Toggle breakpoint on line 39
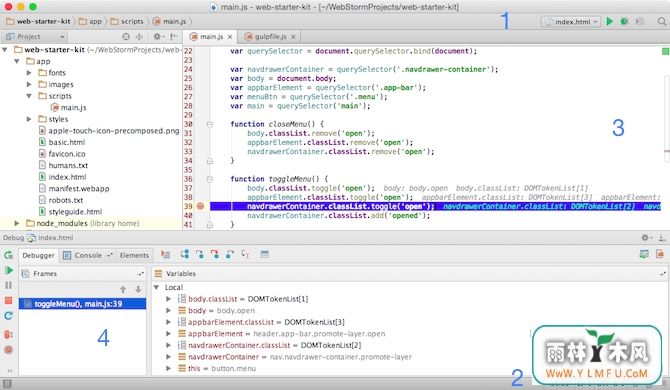670x390 pixels. tap(200, 206)
